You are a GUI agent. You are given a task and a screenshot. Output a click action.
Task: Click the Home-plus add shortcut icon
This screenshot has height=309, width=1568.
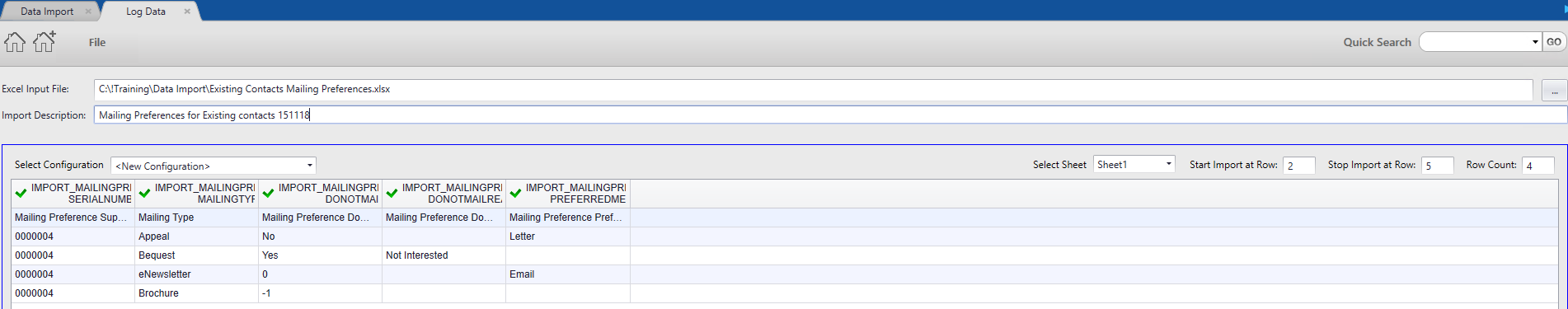[45, 41]
